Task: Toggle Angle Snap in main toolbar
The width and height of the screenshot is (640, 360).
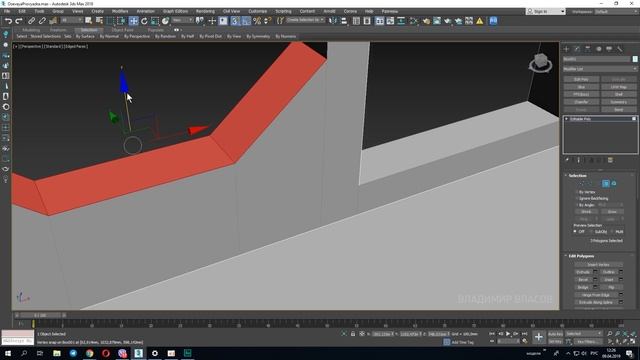Action: click(246, 21)
